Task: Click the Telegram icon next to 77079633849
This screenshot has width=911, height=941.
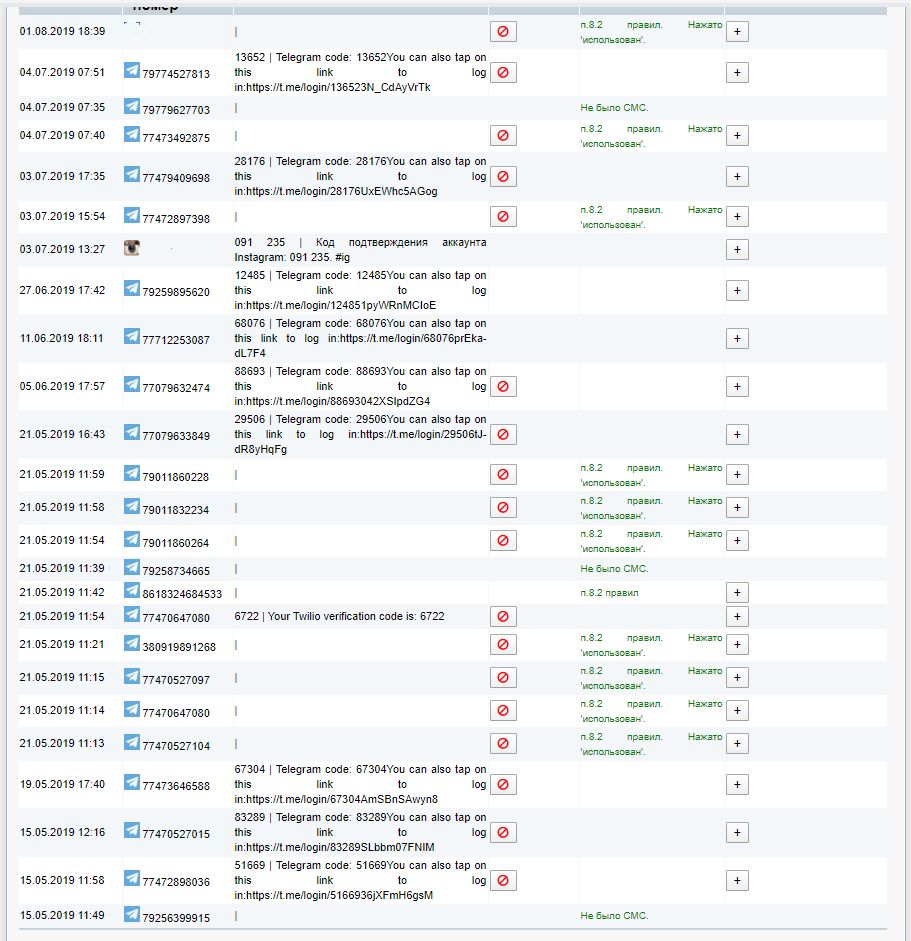Action: (132, 432)
